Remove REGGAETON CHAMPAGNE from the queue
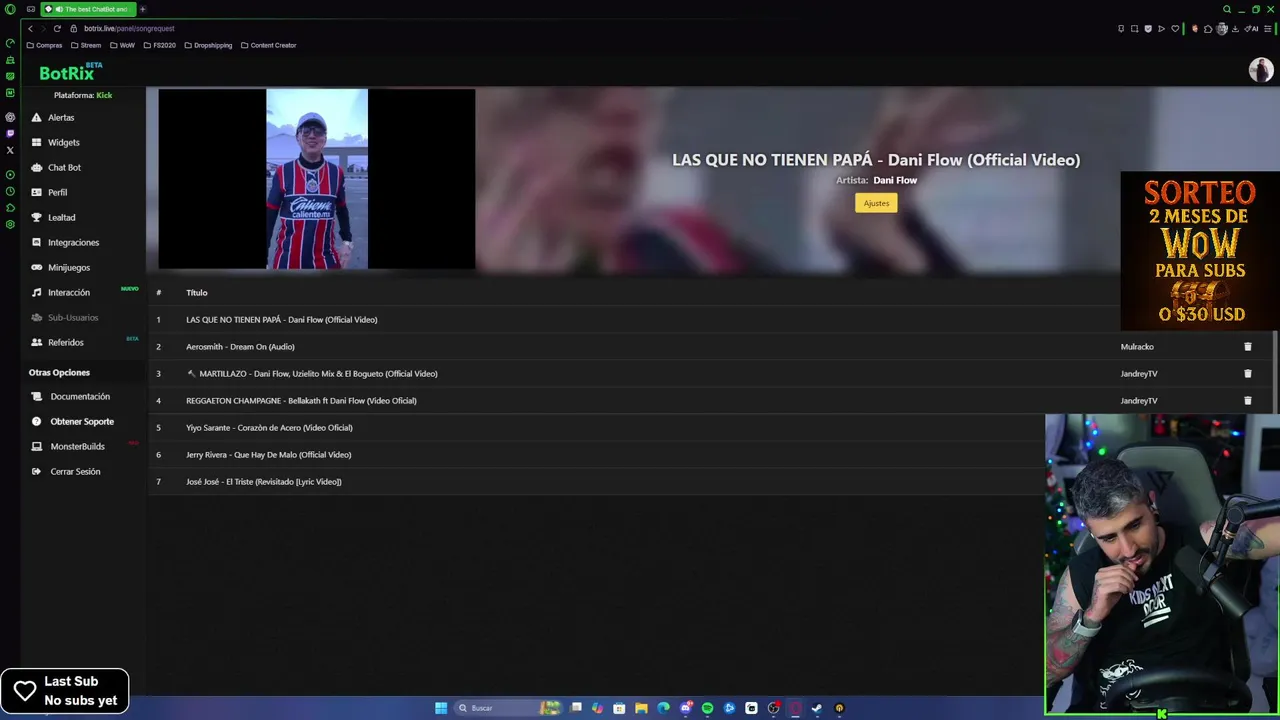Screen dimensions: 1280x720 click(1247, 401)
